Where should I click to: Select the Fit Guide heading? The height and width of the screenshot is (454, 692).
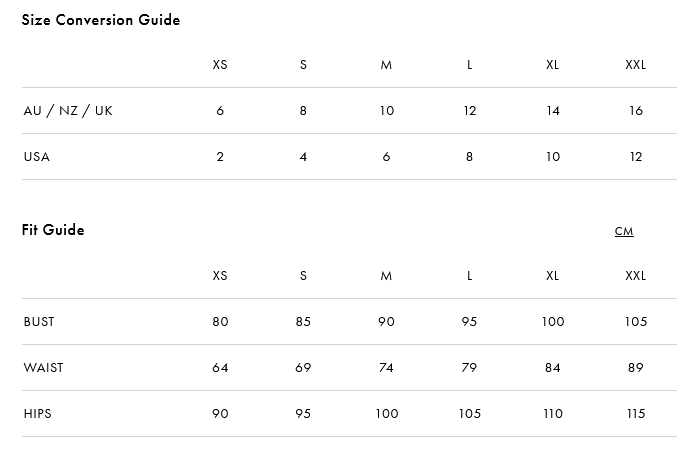tap(53, 230)
